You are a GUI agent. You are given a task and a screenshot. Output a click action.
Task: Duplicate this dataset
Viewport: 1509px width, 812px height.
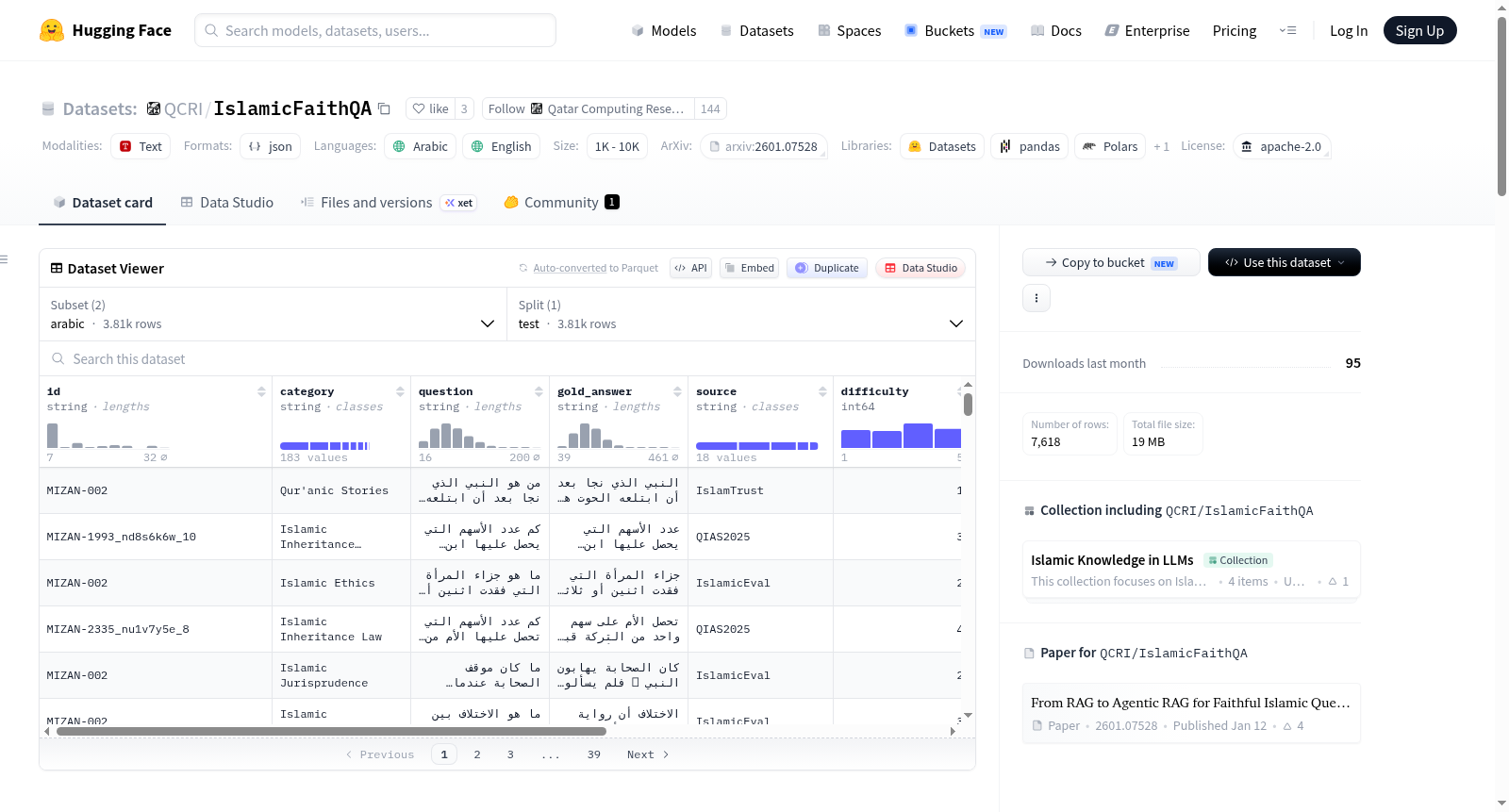coord(827,268)
